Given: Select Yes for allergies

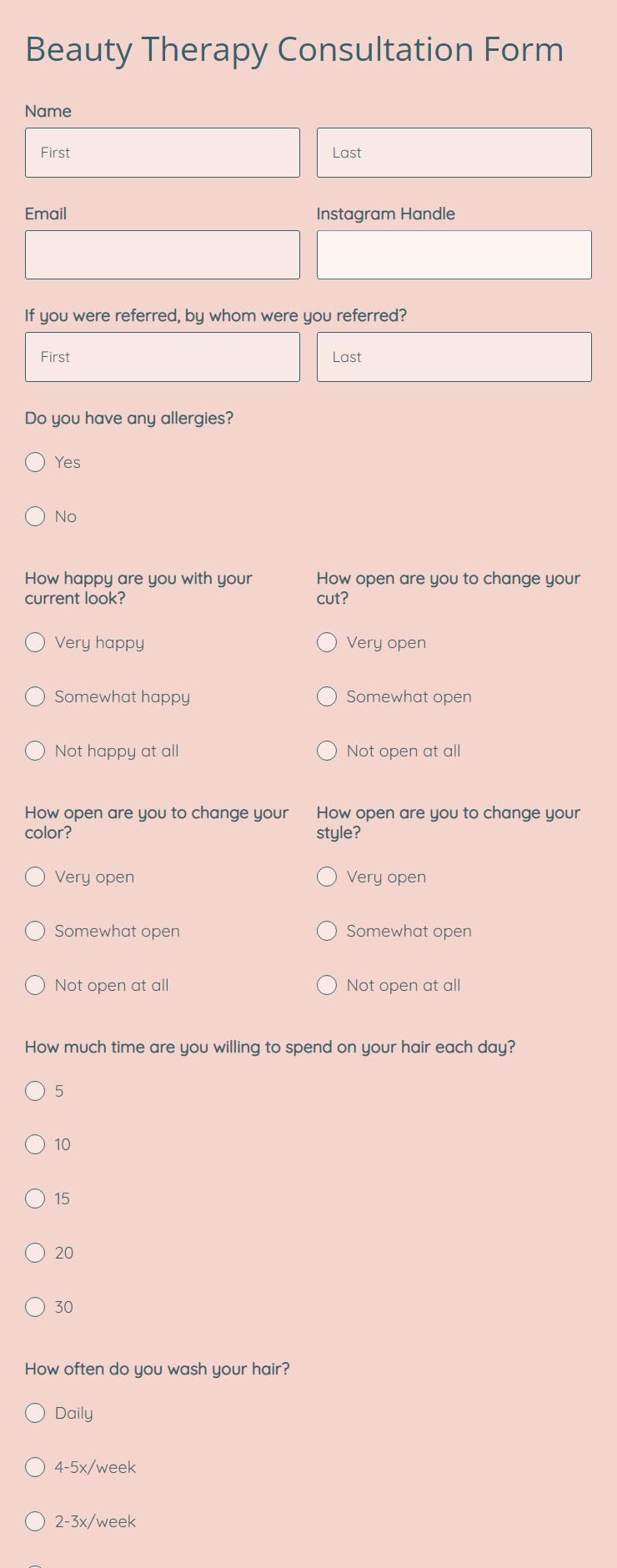Looking at the screenshot, I should [x=35, y=462].
